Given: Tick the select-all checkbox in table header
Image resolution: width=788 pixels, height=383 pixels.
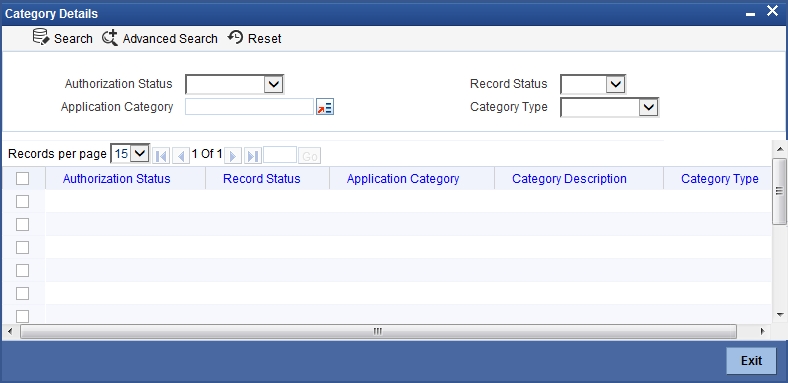Looking at the screenshot, I should pyautogui.click(x=23, y=178).
